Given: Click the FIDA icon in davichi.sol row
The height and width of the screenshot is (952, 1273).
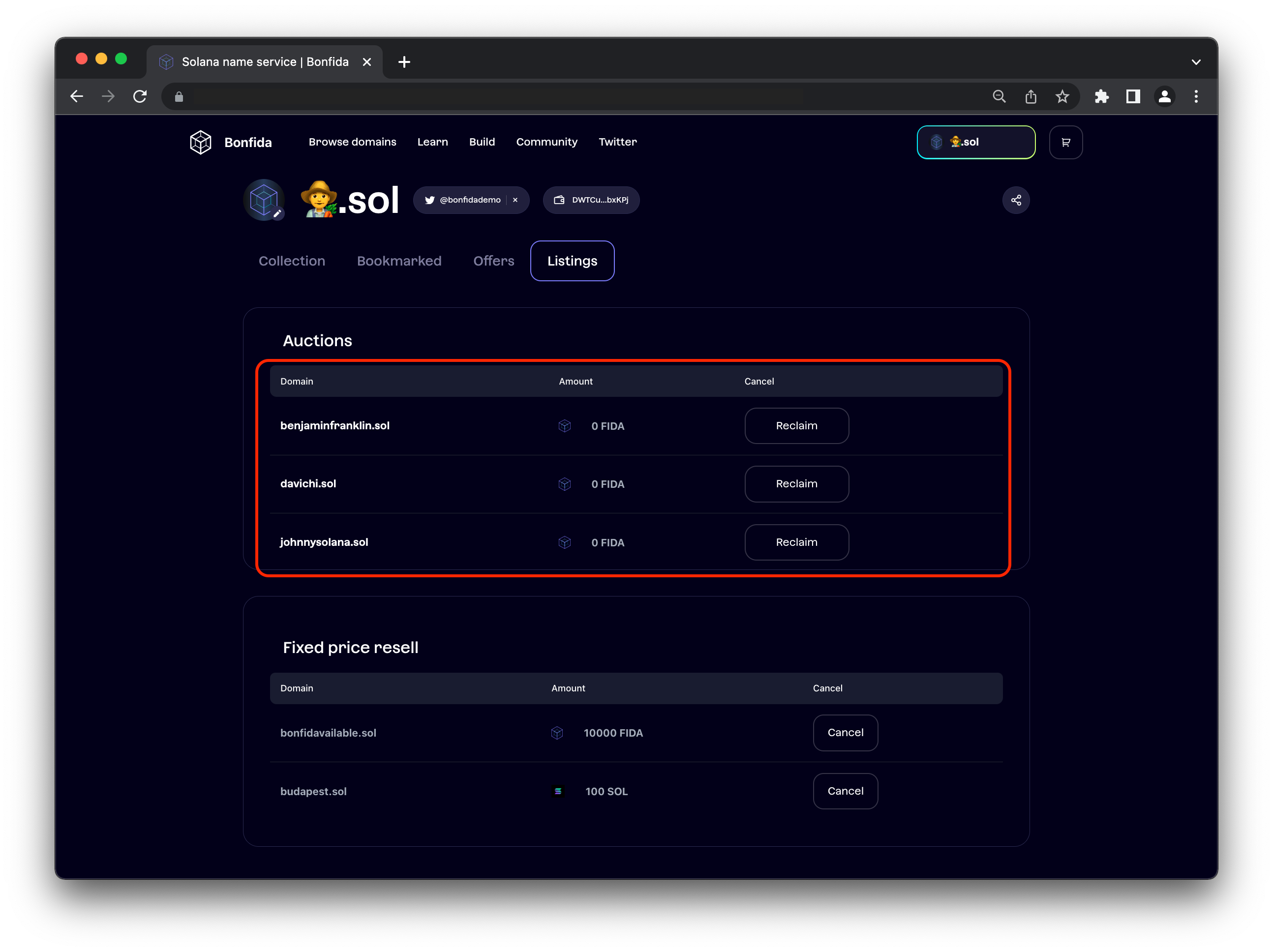Looking at the screenshot, I should click(565, 484).
